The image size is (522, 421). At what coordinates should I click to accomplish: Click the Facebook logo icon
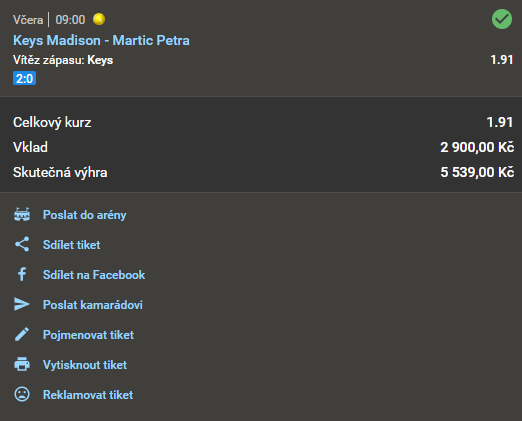[22, 274]
